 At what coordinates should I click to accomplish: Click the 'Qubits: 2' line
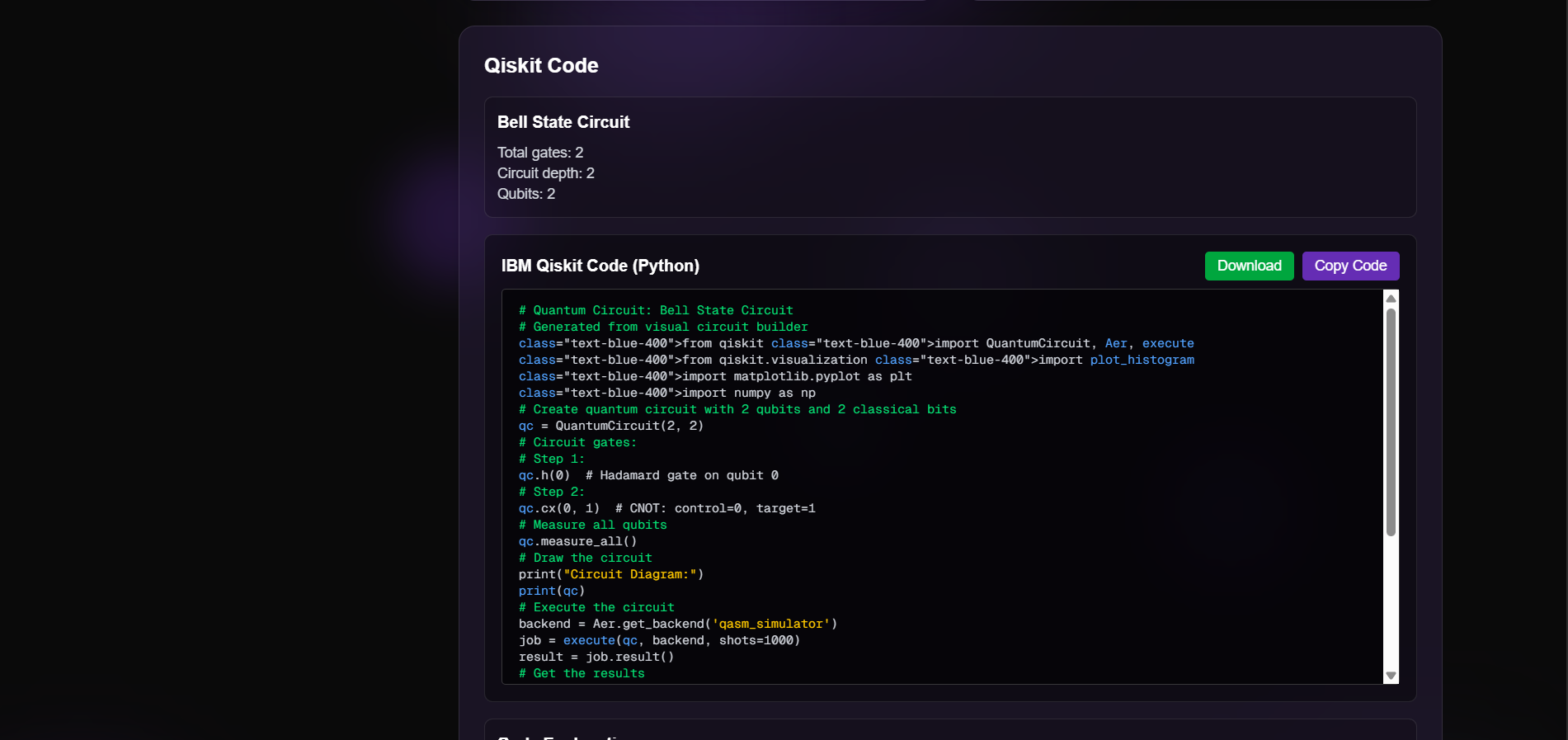click(x=526, y=194)
